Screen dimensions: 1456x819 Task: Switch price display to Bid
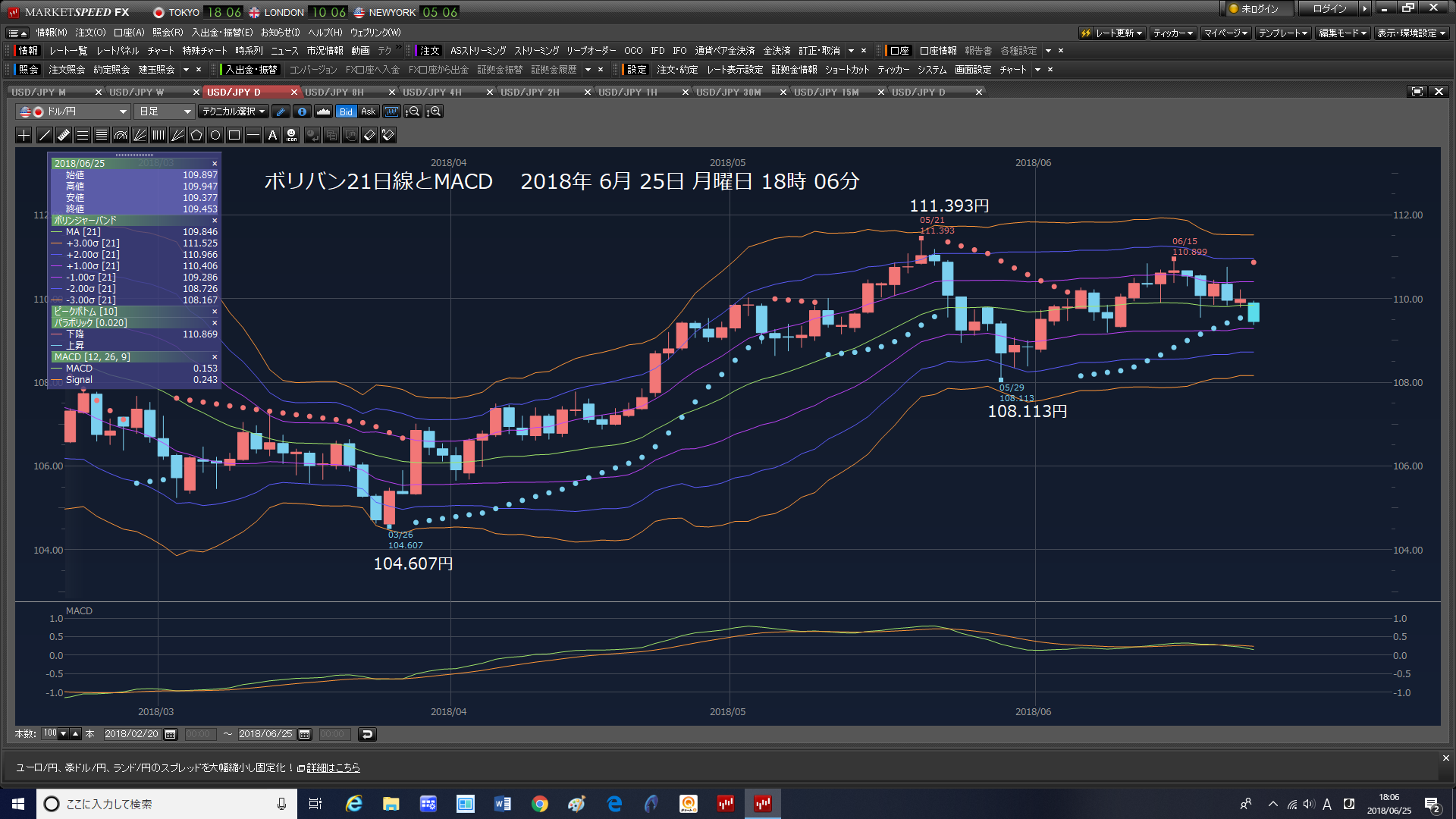click(346, 111)
